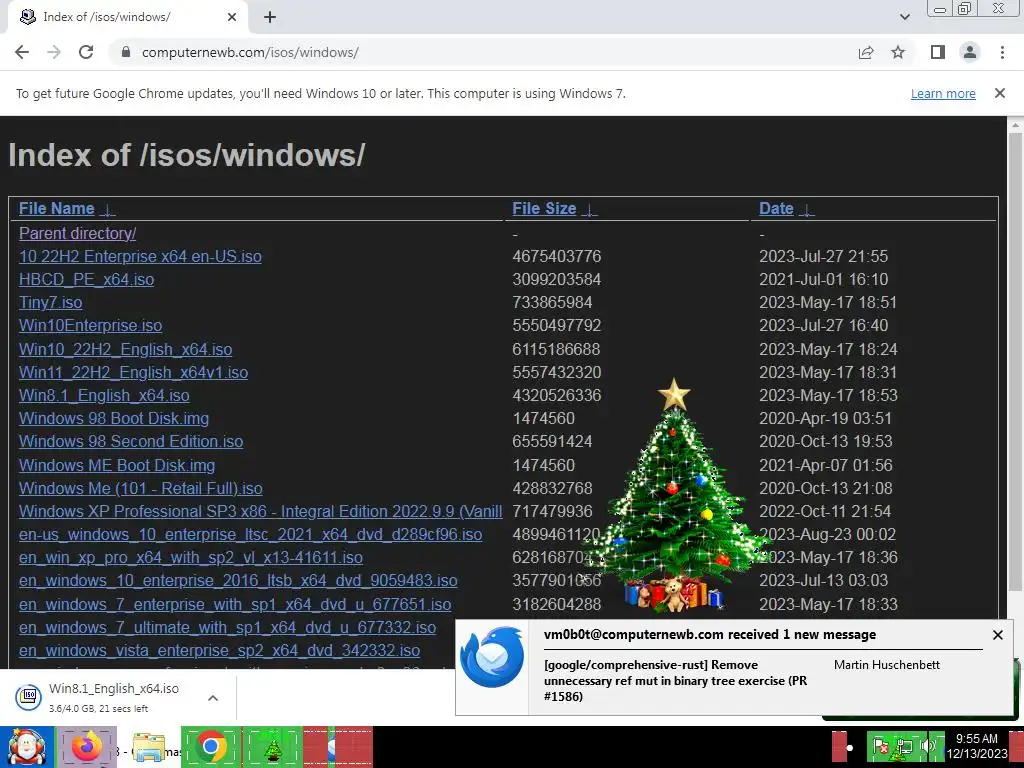This screenshot has width=1024, height=768.
Task: View site security lock info
Action: click(x=126, y=52)
